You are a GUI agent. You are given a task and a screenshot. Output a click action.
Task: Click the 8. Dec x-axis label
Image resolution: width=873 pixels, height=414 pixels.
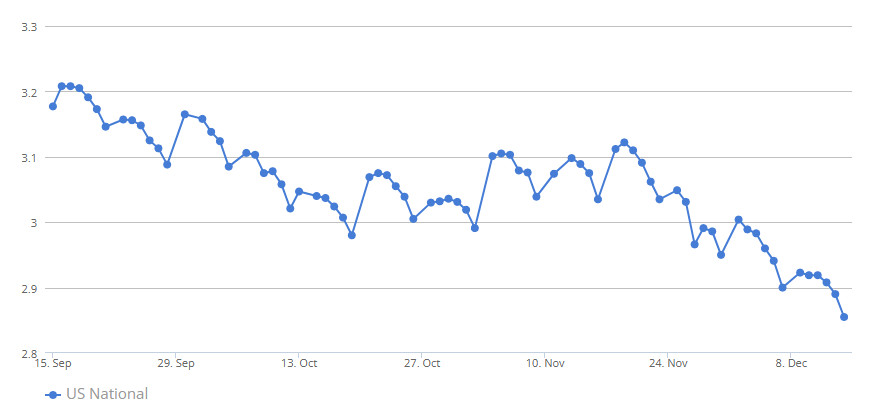pyautogui.click(x=790, y=363)
